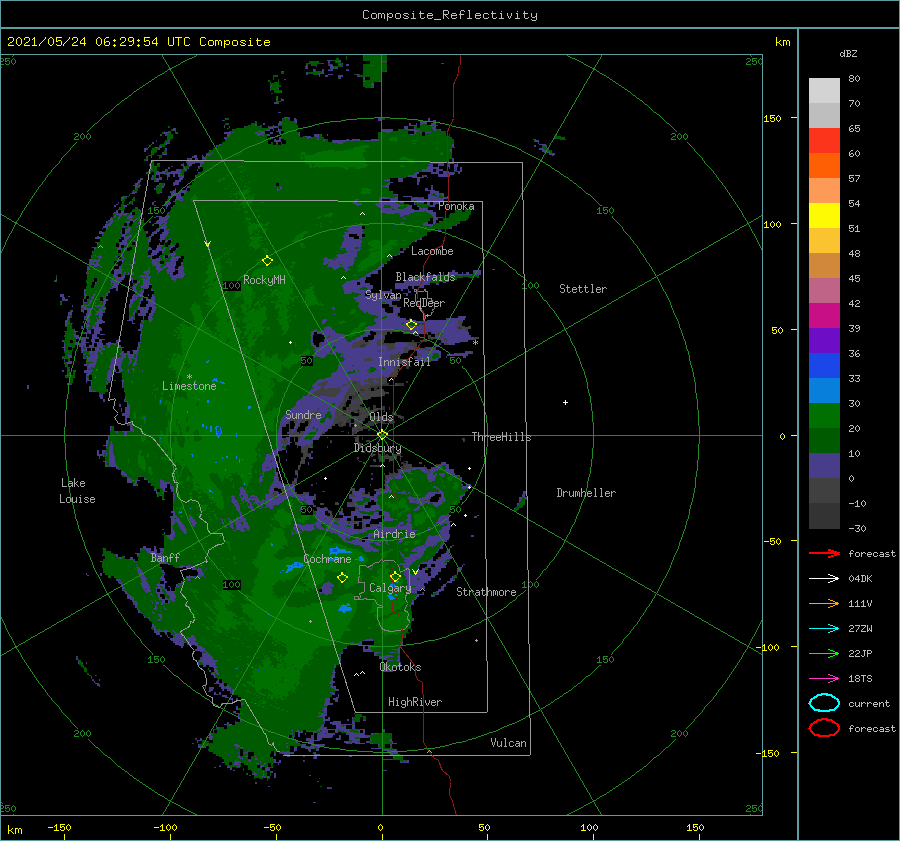Click the ThreeHills label
The image size is (900, 841).
click(501, 437)
